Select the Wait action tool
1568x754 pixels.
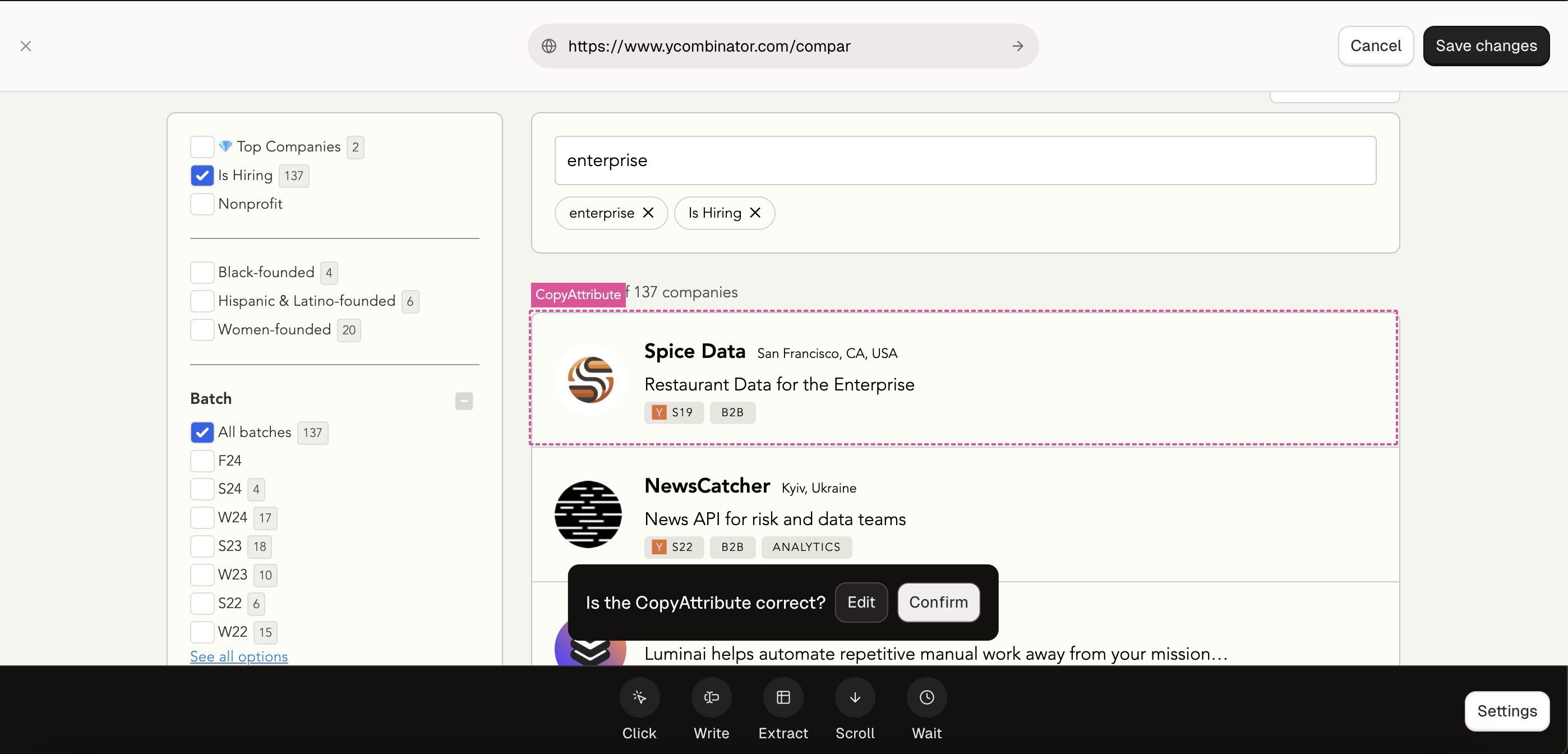[926, 697]
